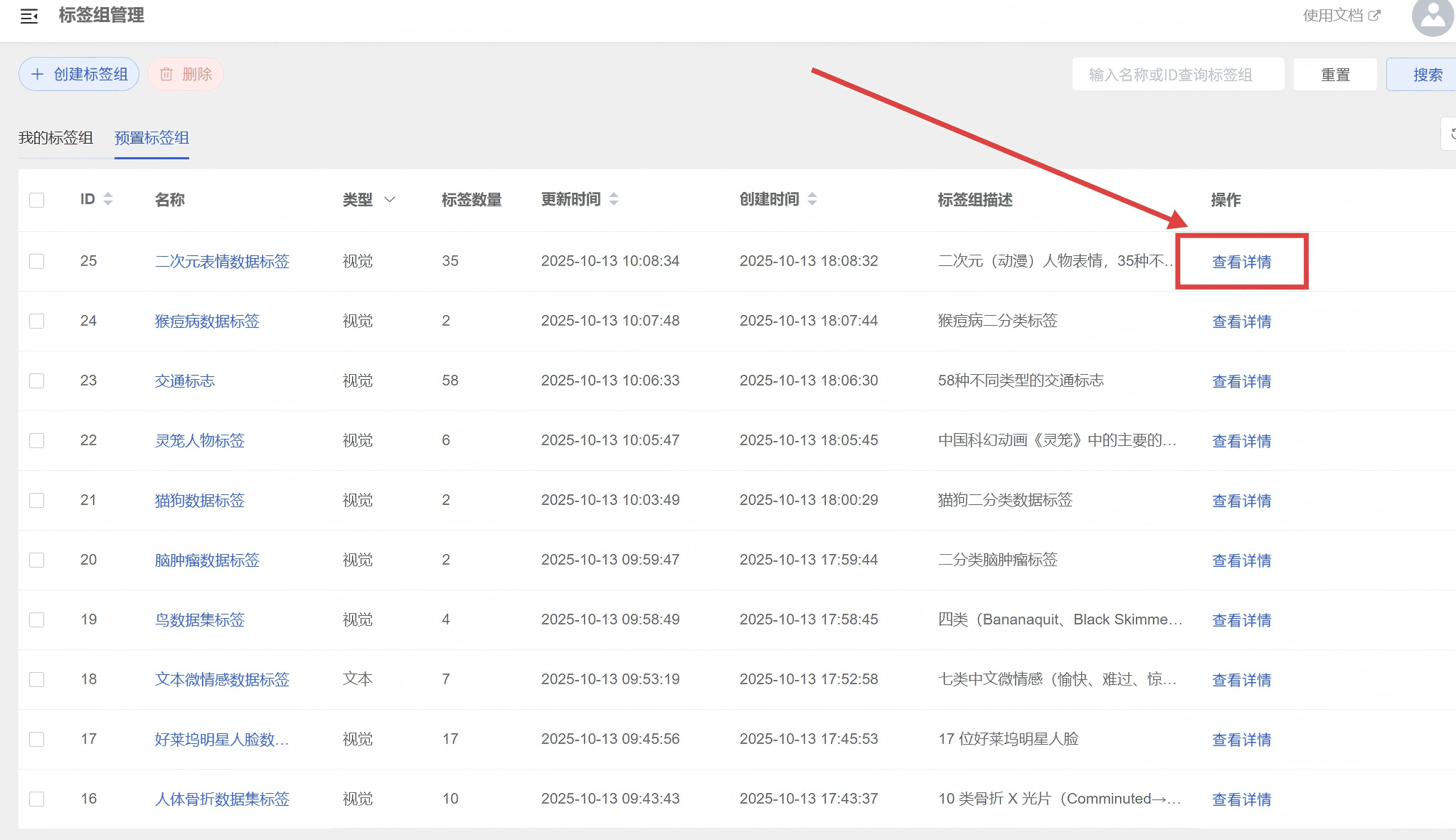This screenshot has height=840, width=1456.
Task: Select the 预置标签组 tab
Action: pyautogui.click(x=152, y=137)
